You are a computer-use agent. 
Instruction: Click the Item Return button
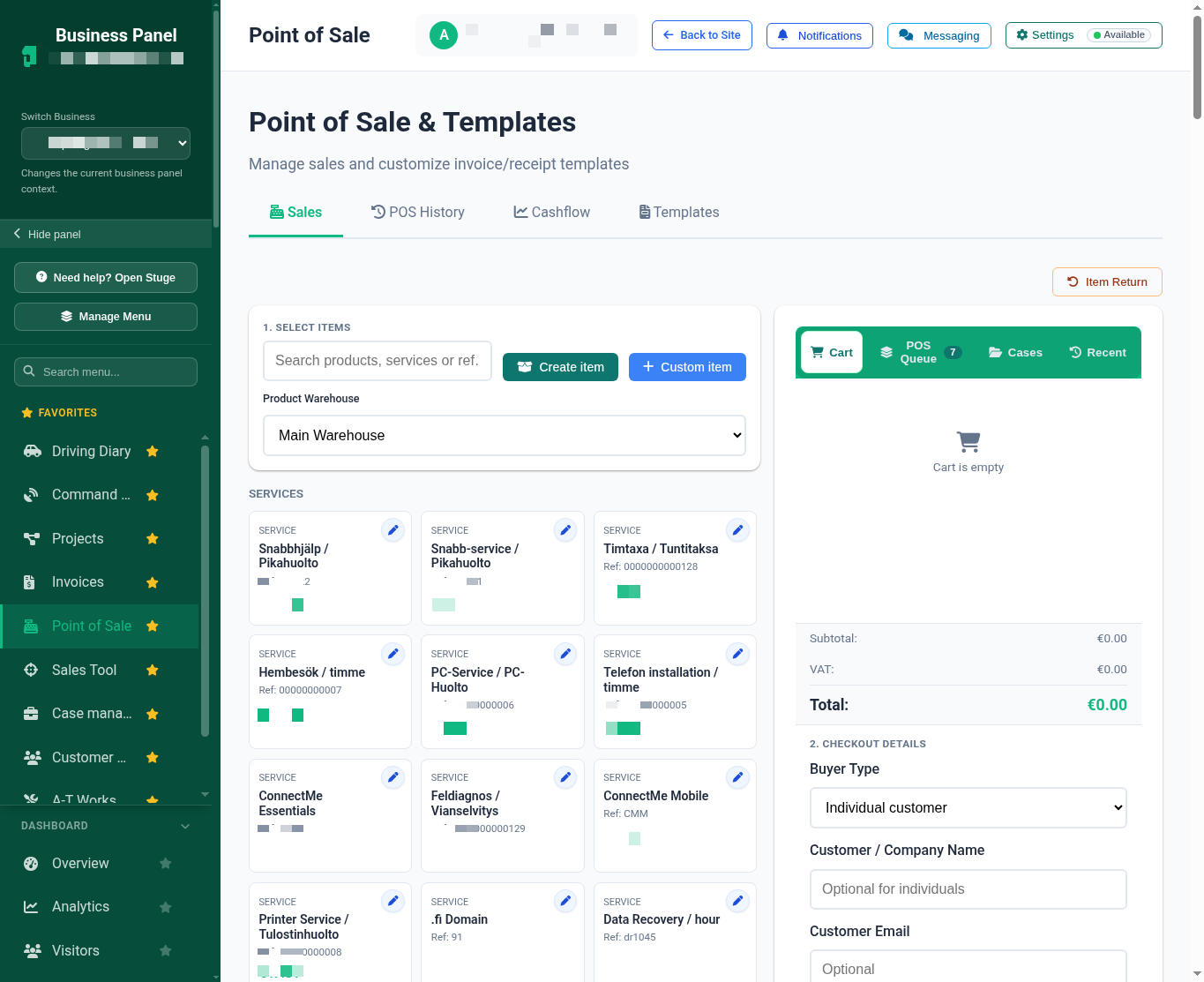(x=1107, y=282)
